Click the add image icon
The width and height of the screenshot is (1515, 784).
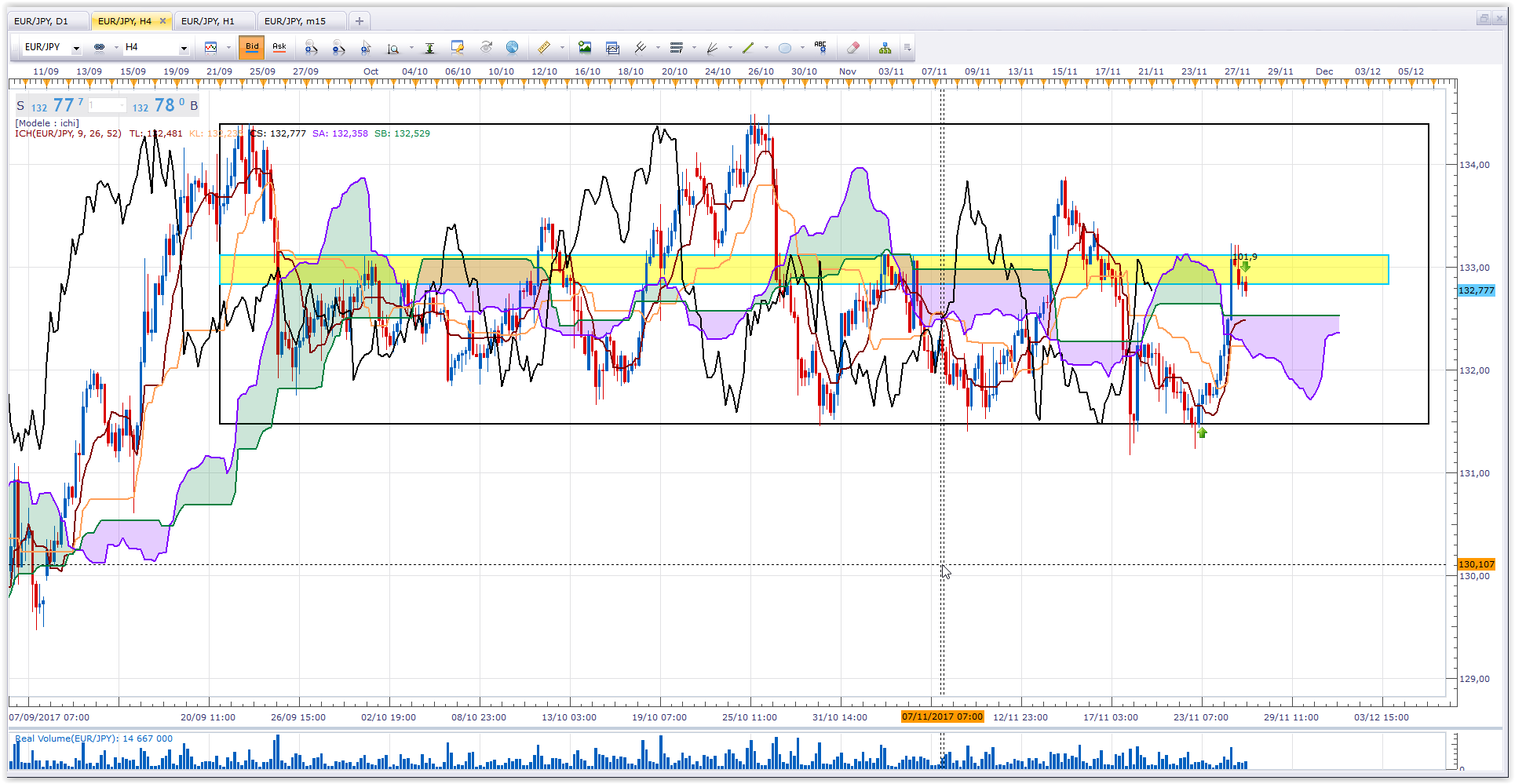click(585, 48)
